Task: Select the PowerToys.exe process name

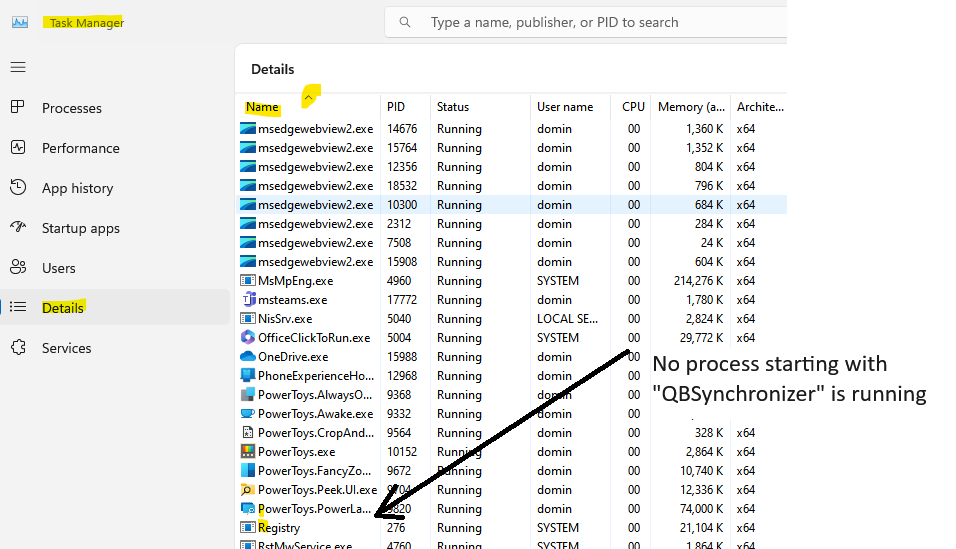Action: [x=296, y=451]
